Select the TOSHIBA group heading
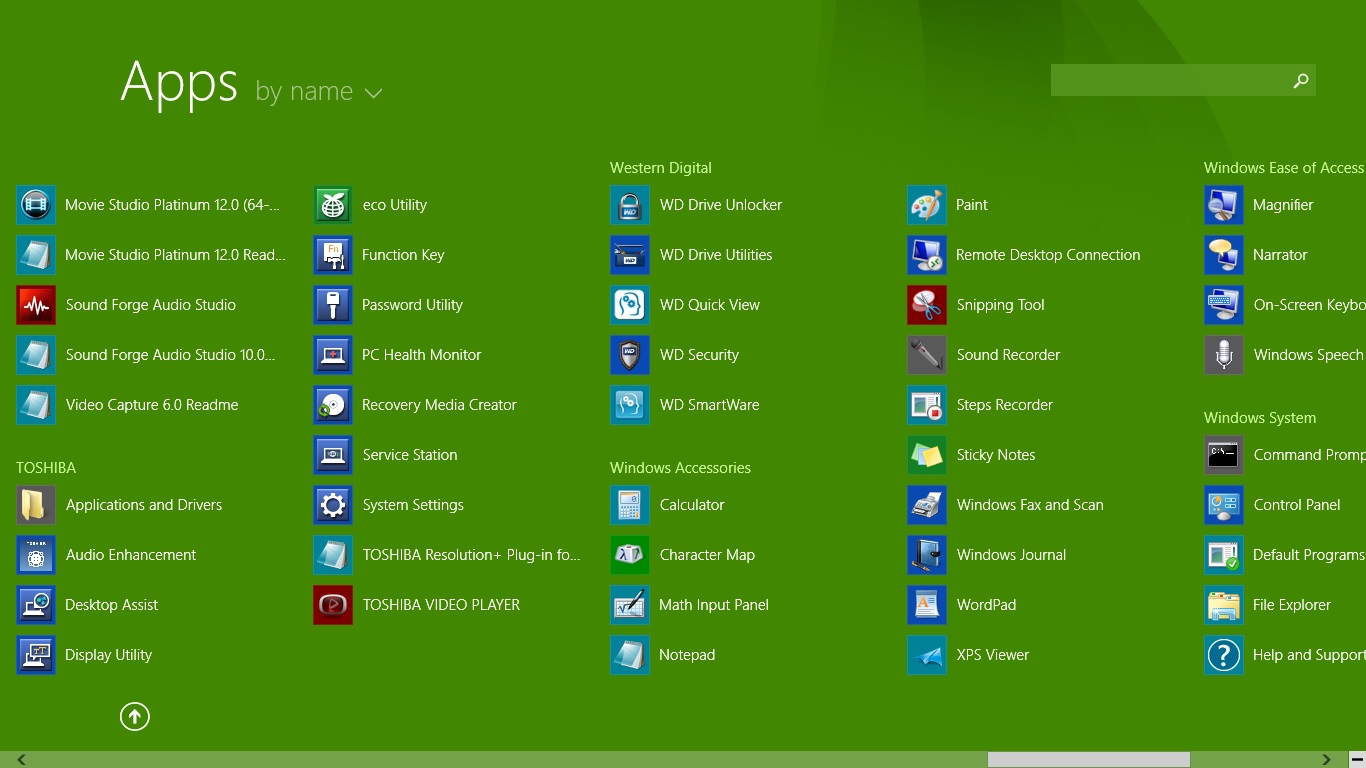 pyautogui.click(x=46, y=468)
